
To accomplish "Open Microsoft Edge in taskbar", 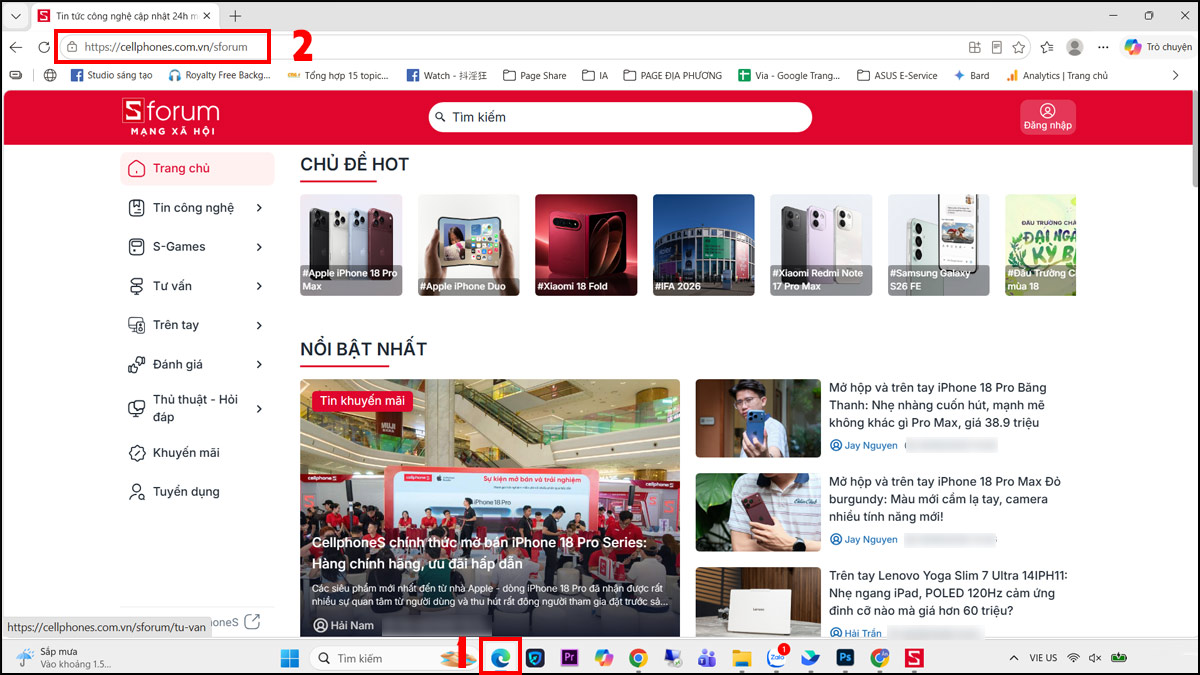I will point(500,658).
